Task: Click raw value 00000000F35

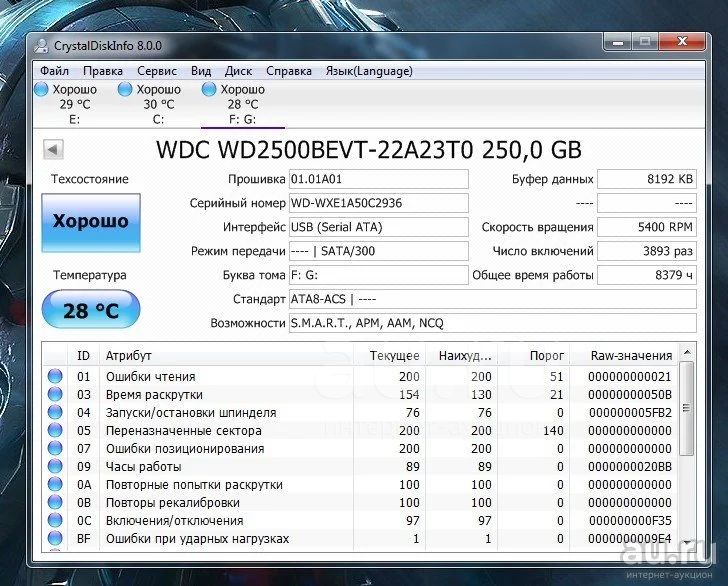Action: click(x=630, y=521)
